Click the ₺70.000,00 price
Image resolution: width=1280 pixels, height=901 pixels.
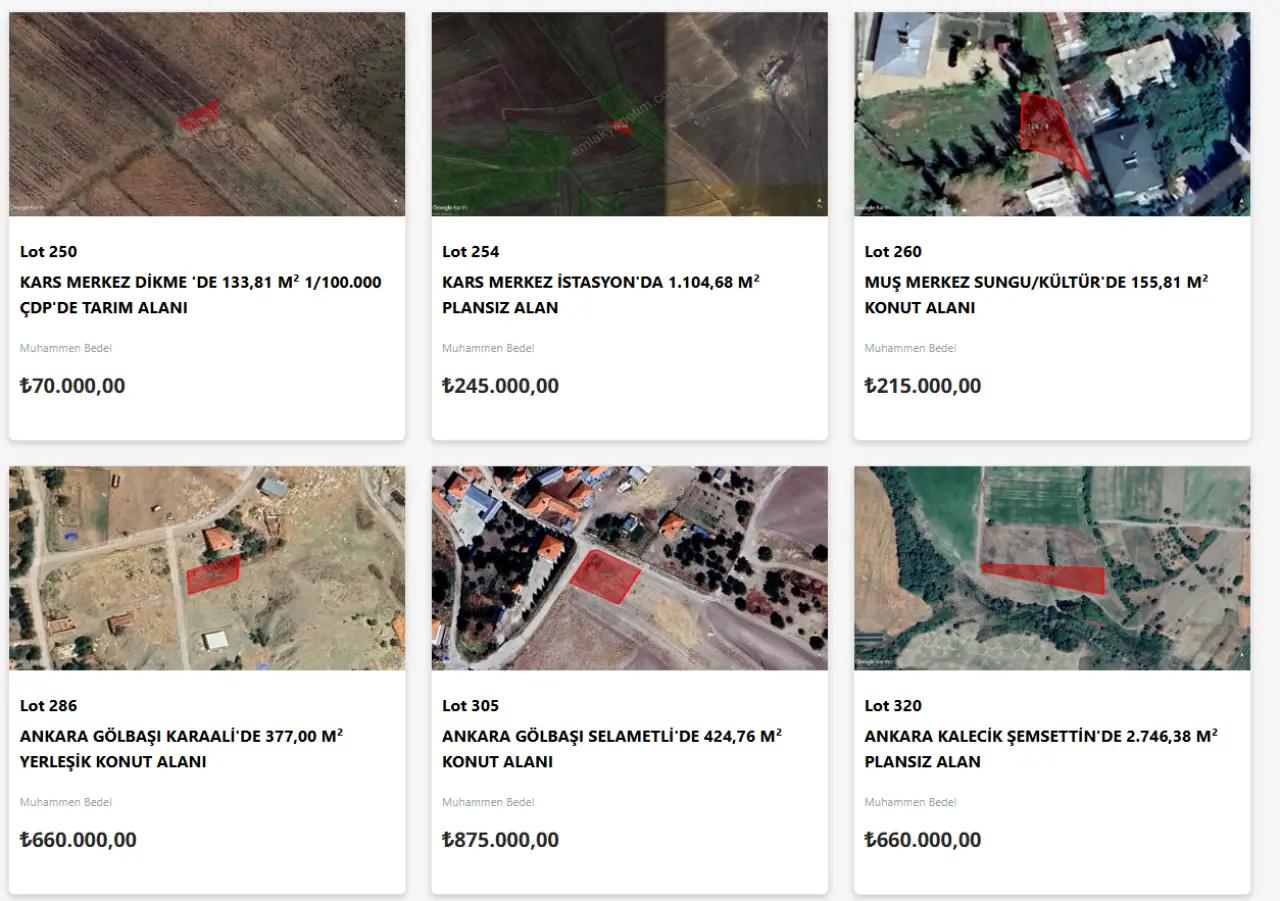tap(73, 386)
